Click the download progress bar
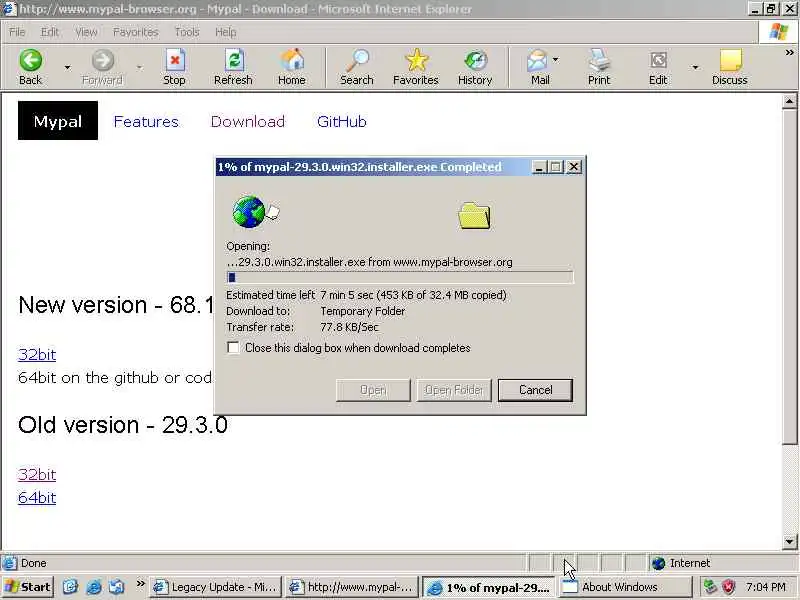The width and height of the screenshot is (800, 600). (x=400, y=278)
